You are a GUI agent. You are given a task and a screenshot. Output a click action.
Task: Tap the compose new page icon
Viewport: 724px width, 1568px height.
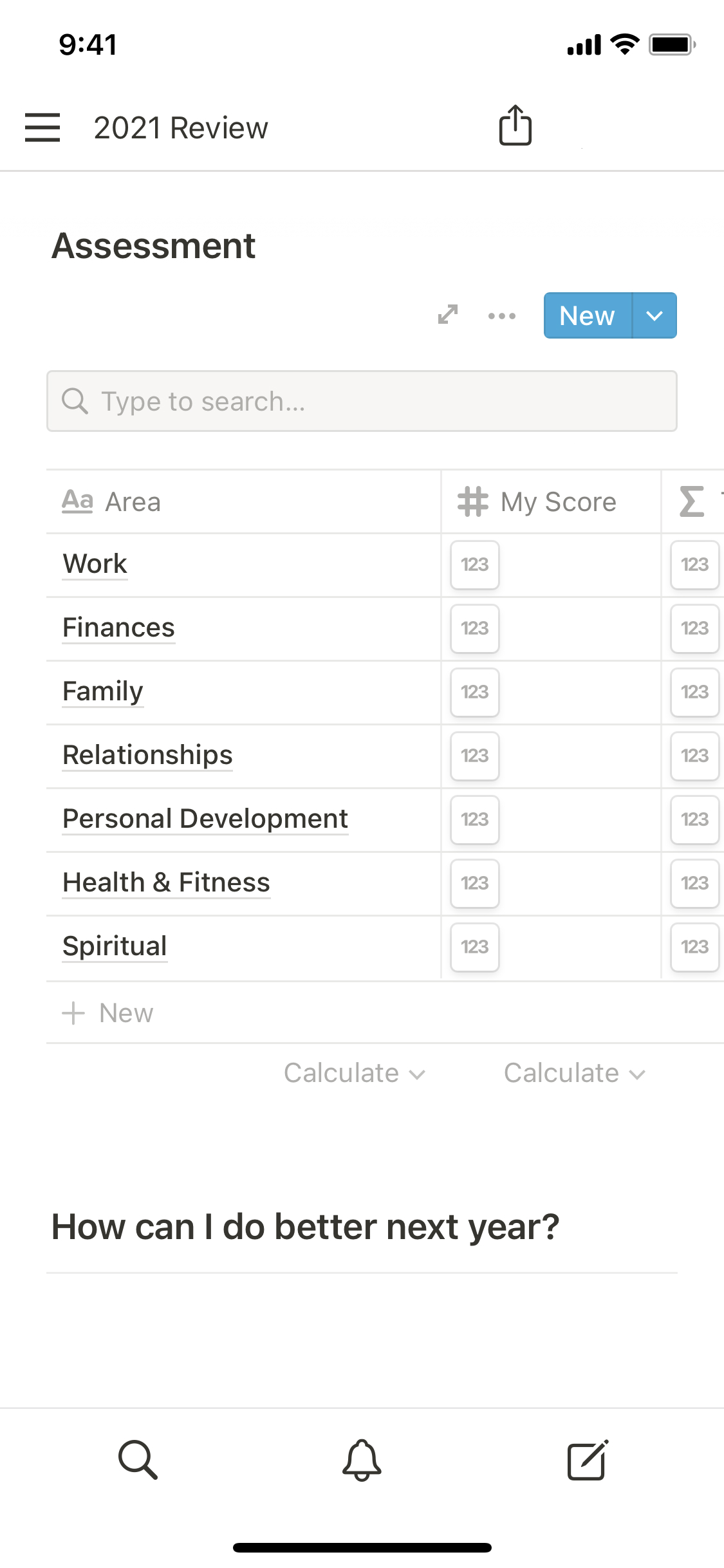(587, 1459)
